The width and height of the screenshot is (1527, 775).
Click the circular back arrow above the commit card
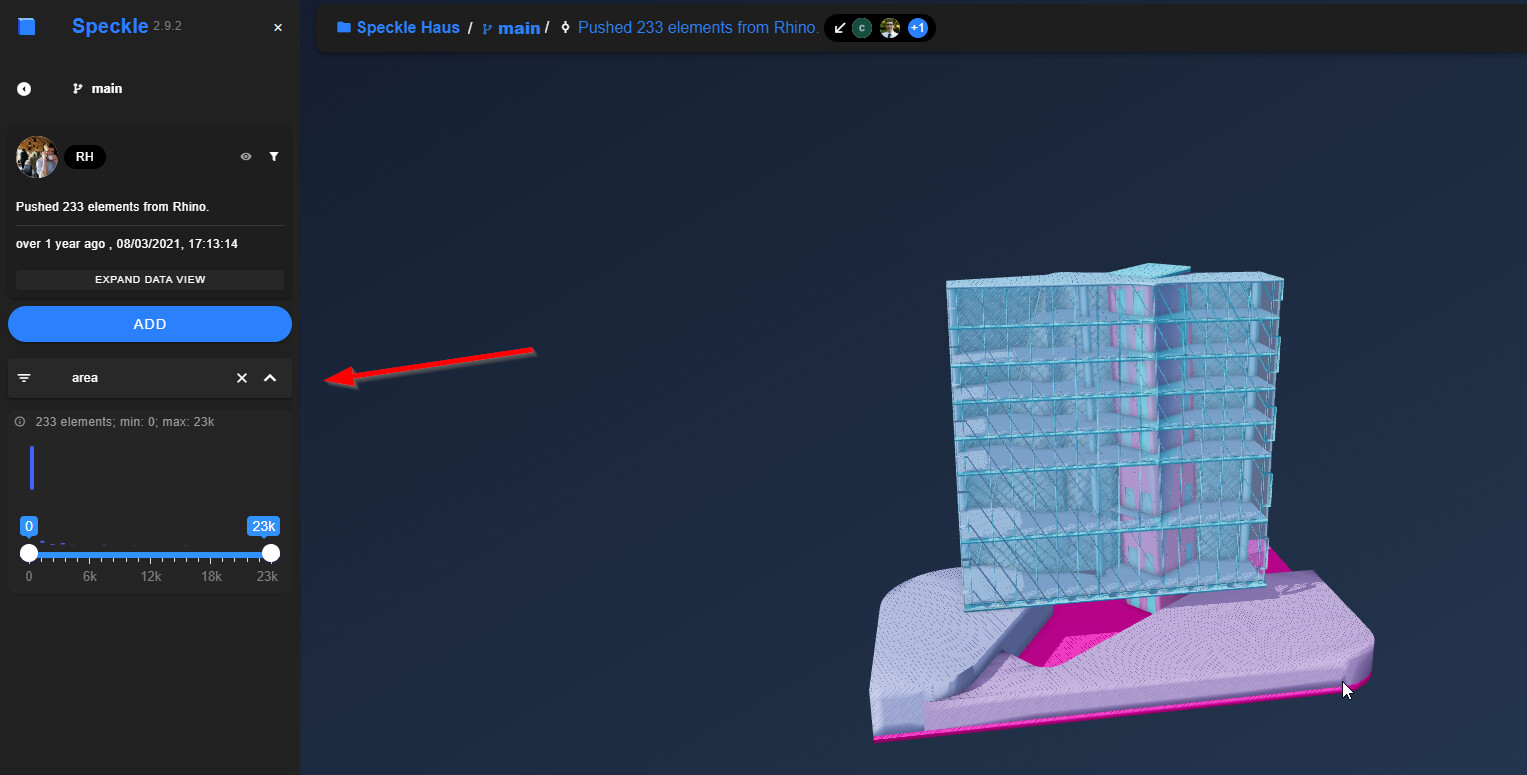tap(23, 88)
